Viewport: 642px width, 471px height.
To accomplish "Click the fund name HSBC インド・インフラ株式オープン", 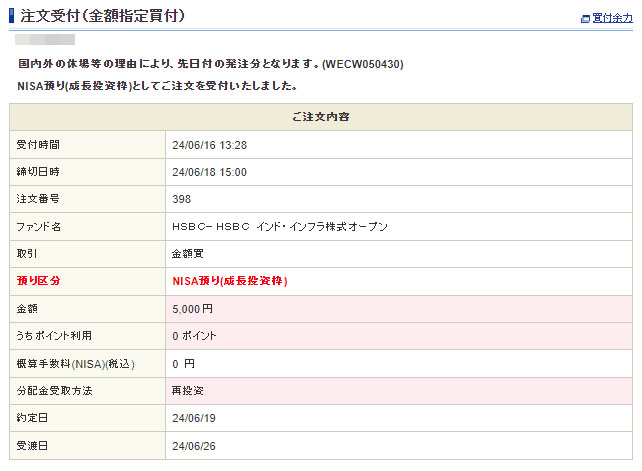I will pyautogui.click(x=279, y=227).
